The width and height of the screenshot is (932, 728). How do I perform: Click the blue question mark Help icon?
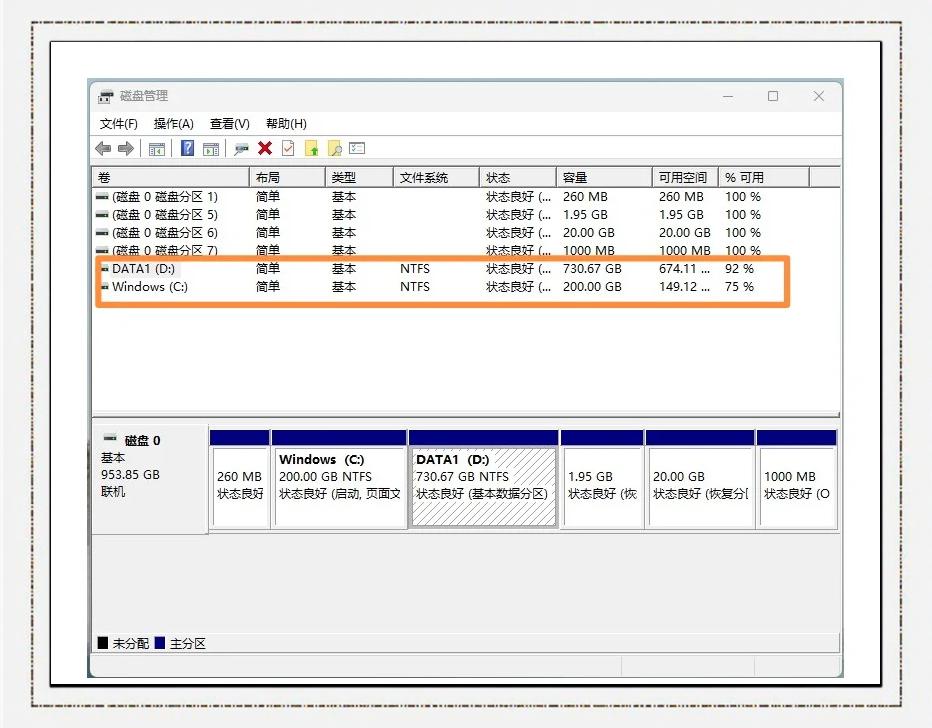(187, 149)
